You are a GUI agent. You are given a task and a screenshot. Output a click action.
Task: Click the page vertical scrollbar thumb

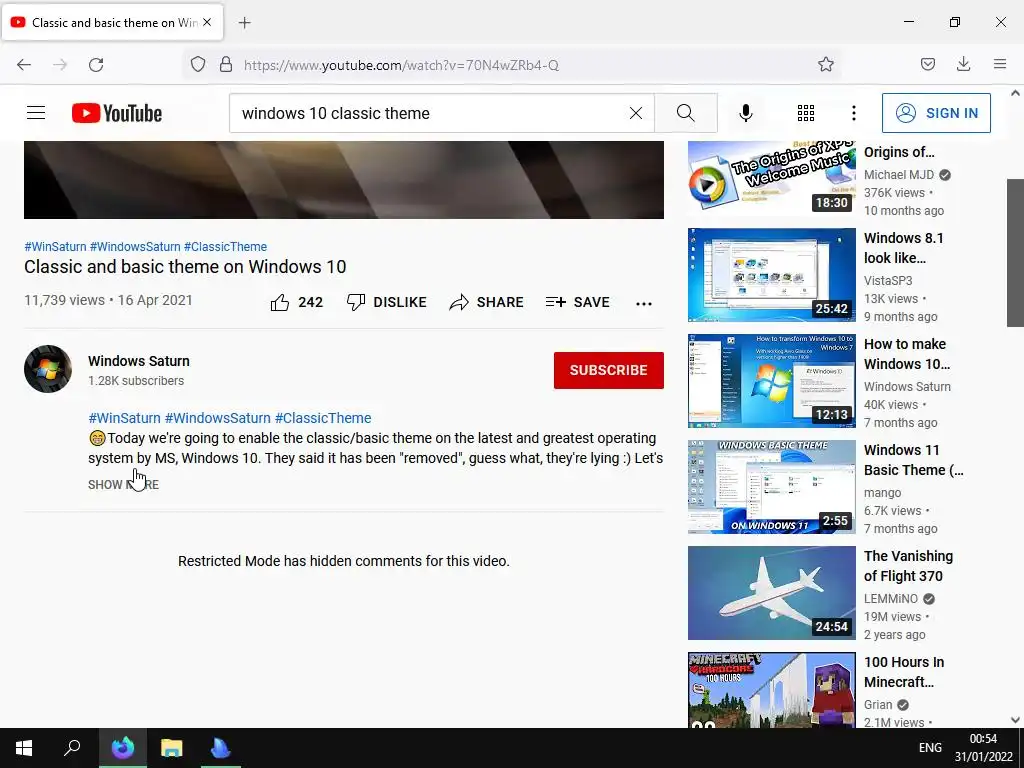[x=1015, y=252]
